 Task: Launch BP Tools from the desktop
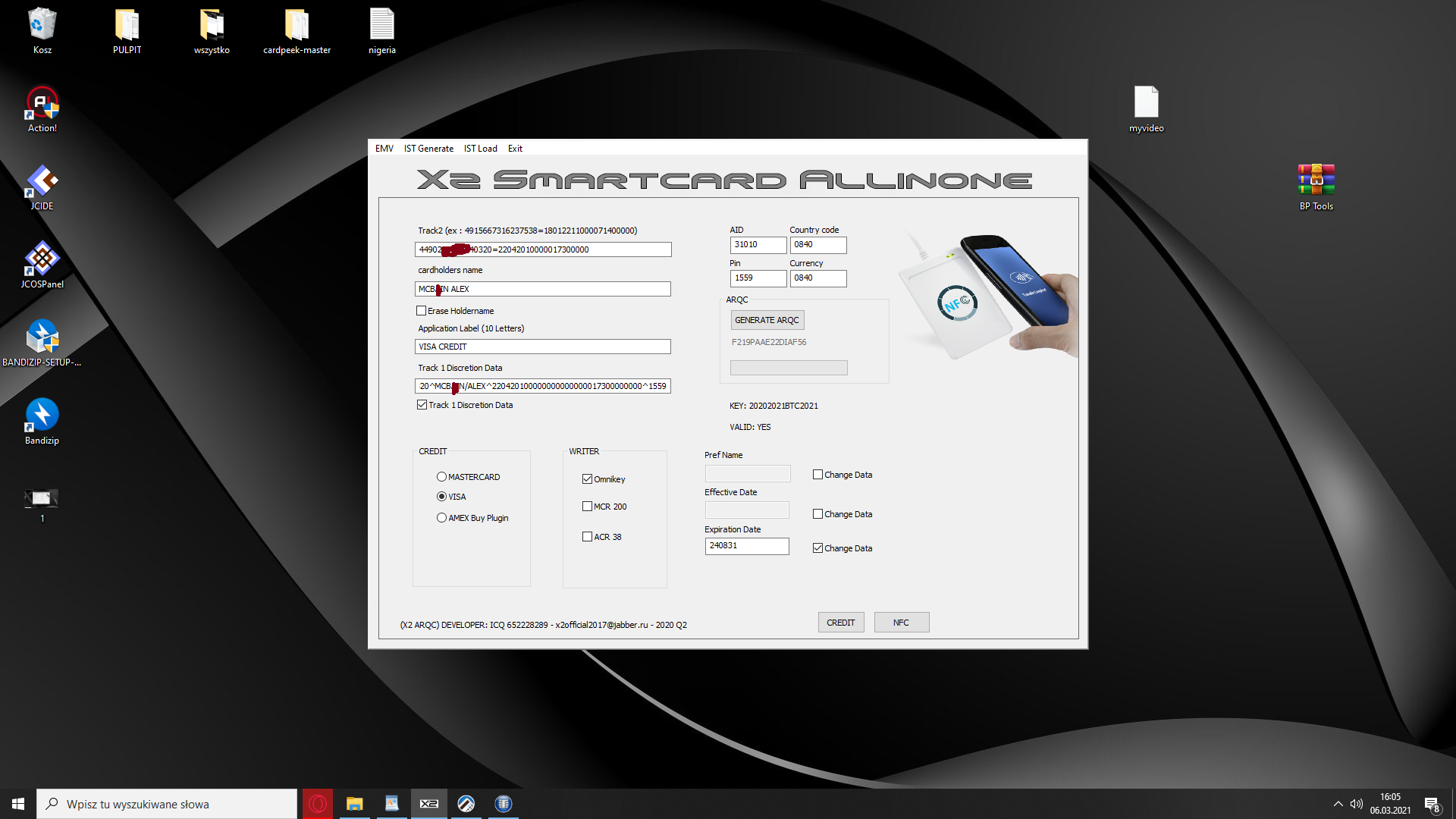(x=1316, y=180)
